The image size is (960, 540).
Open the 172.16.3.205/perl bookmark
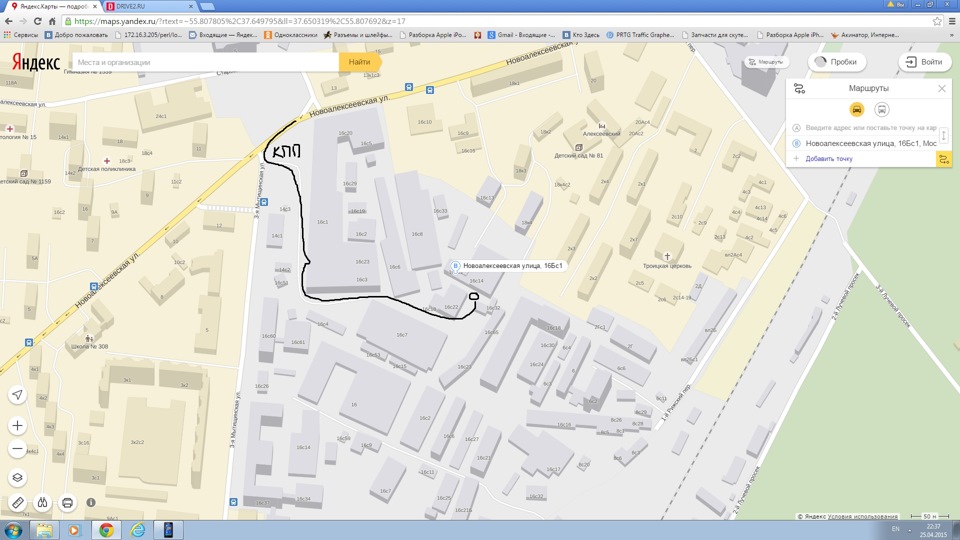click(x=149, y=35)
